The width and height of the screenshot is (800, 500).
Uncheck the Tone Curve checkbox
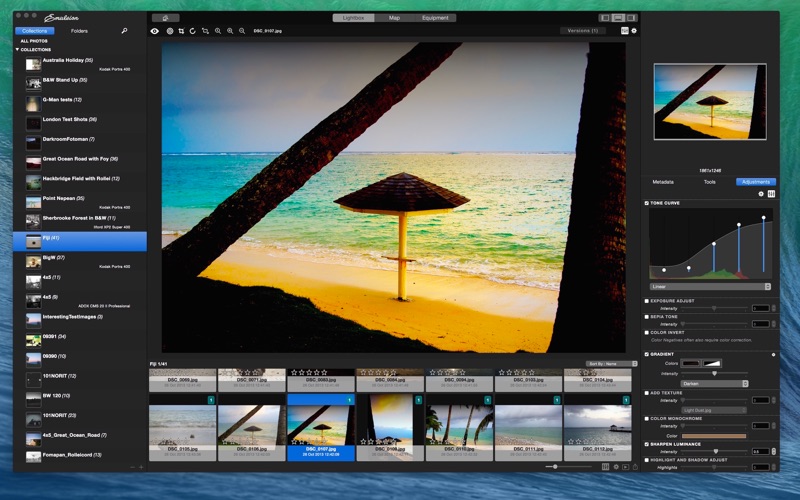pos(647,203)
